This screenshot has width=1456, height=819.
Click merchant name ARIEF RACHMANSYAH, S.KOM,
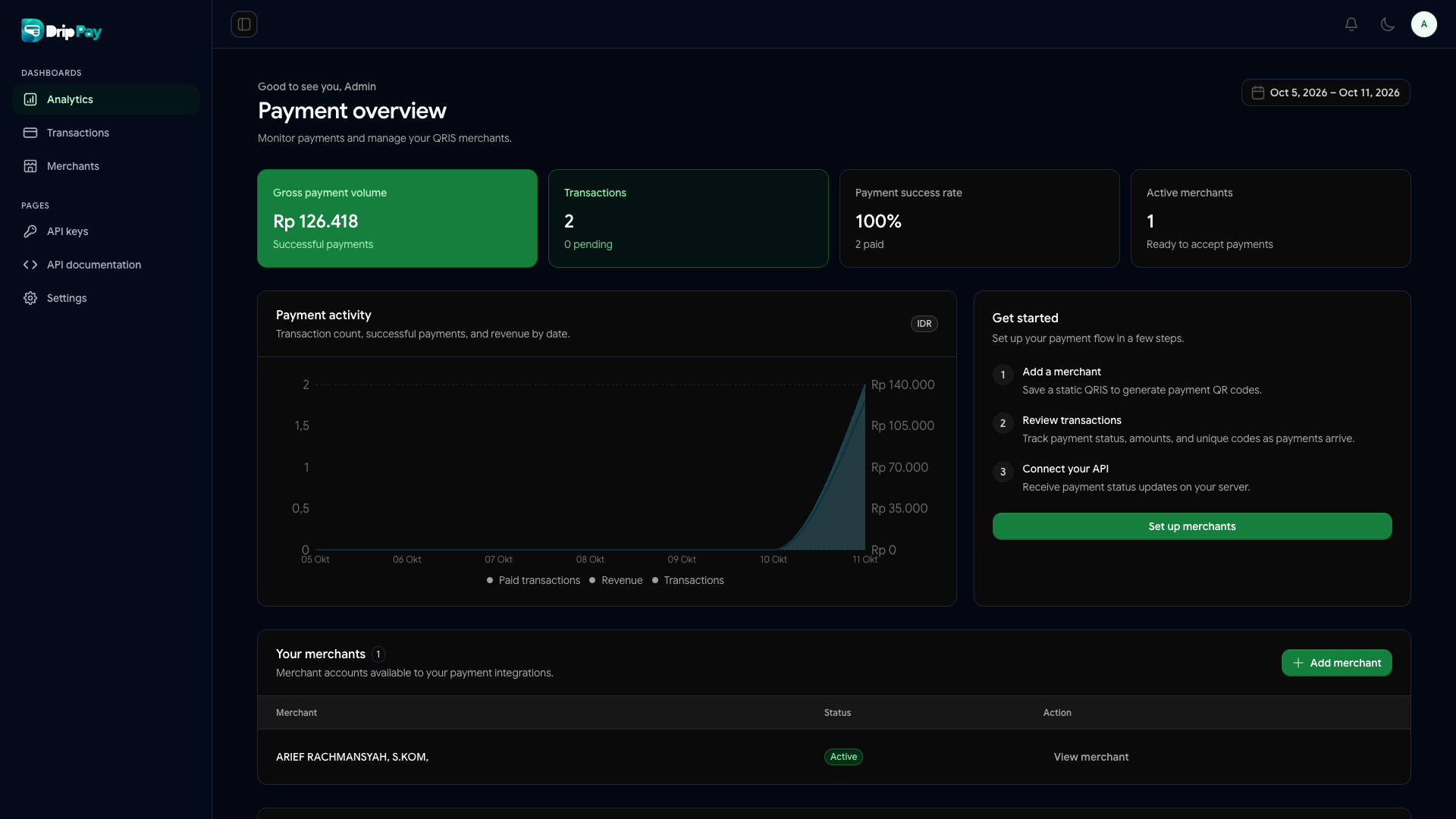(352, 757)
